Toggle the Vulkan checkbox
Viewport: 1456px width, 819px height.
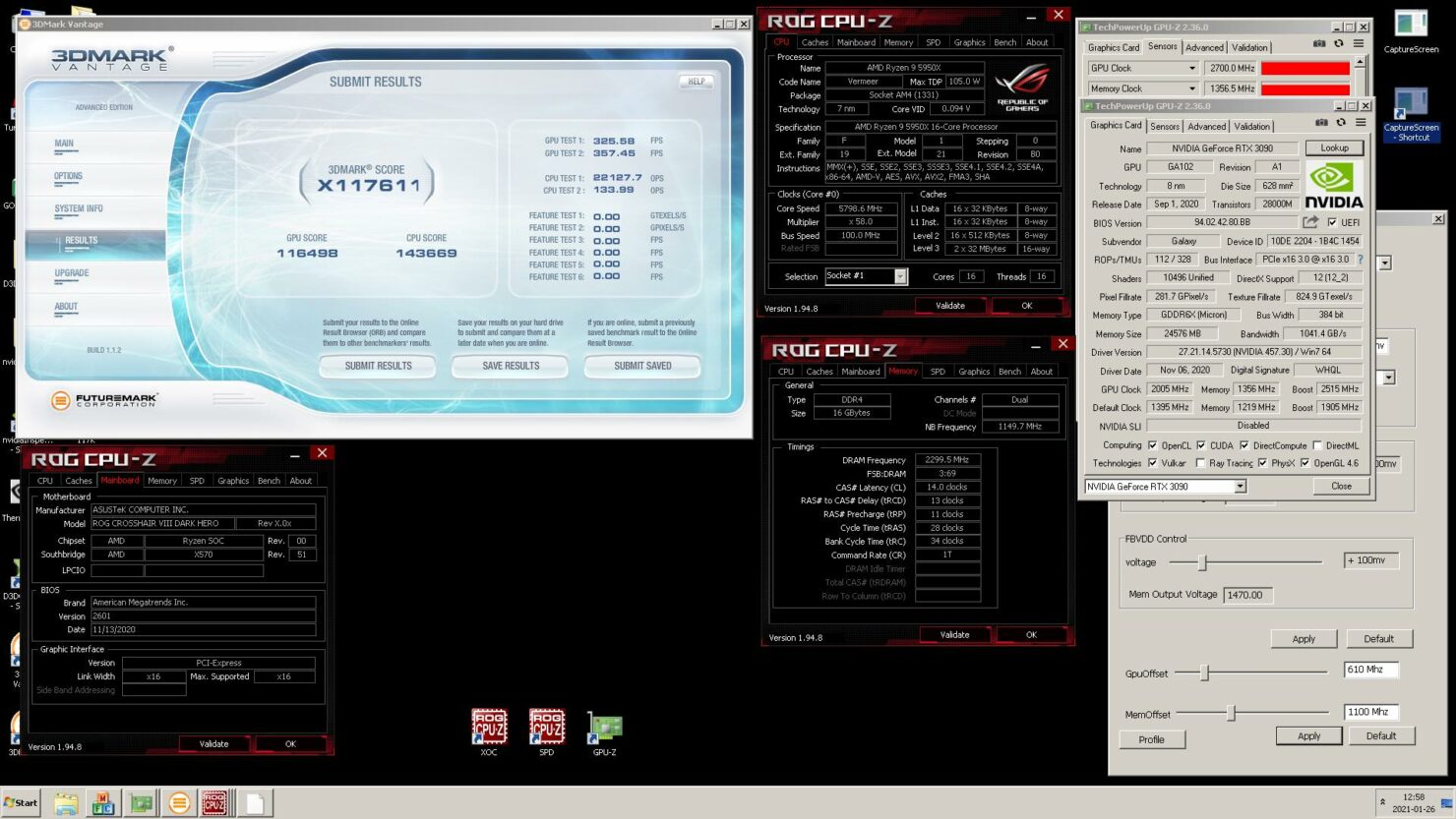1152,463
